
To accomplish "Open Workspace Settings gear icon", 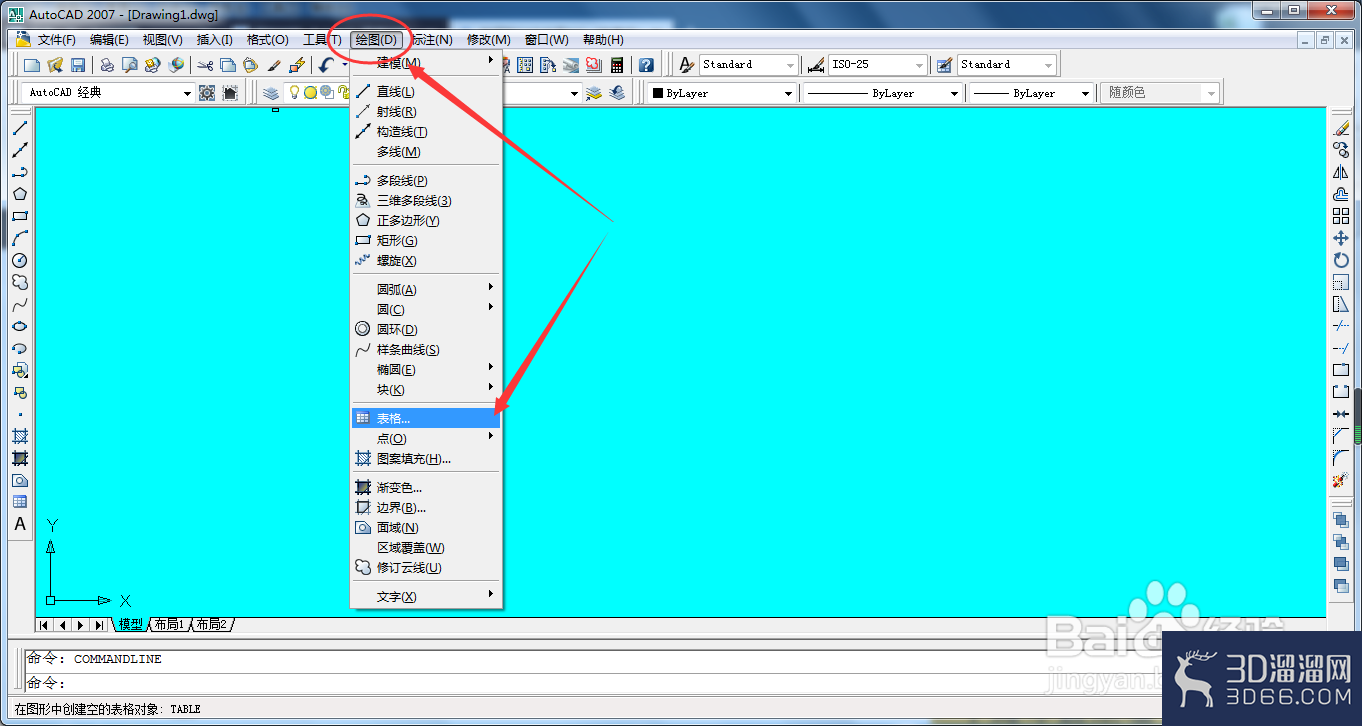I will pyautogui.click(x=207, y=93).
